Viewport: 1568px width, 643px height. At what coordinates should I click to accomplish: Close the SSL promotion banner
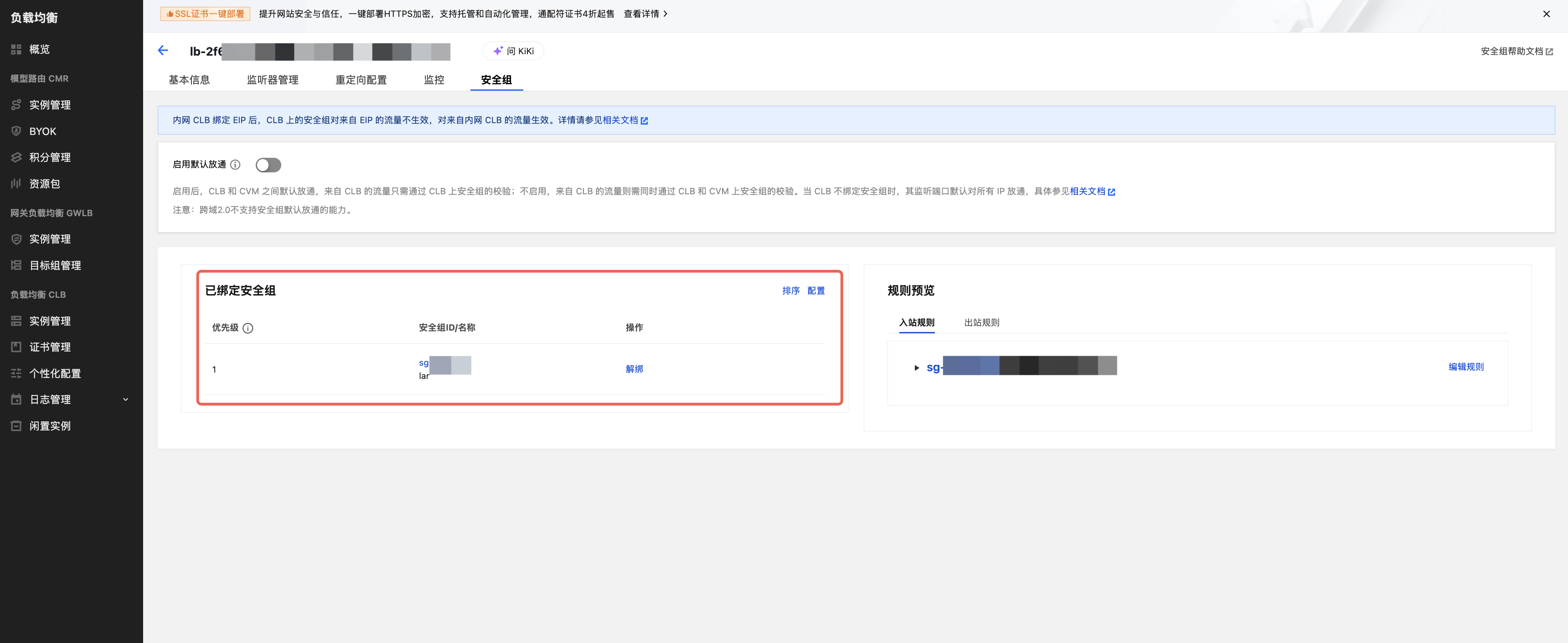[1546, 13]
